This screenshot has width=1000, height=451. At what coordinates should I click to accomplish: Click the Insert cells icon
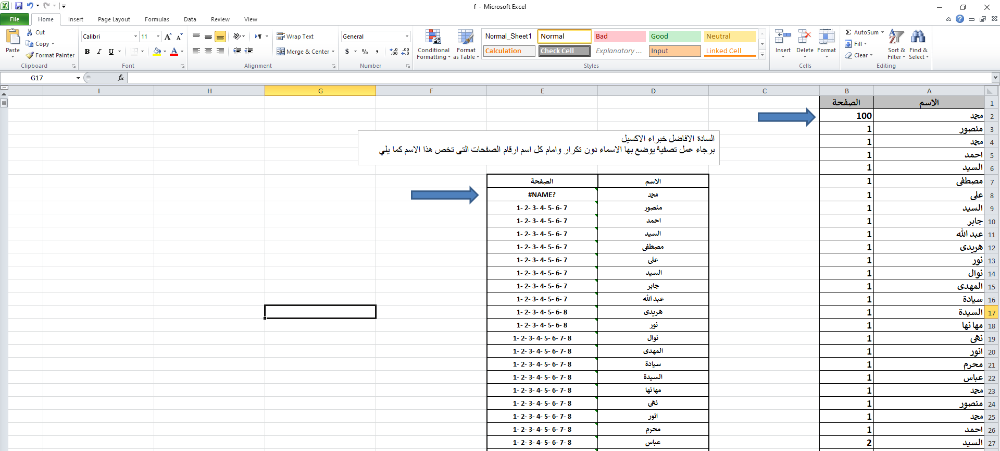[782, 43]
